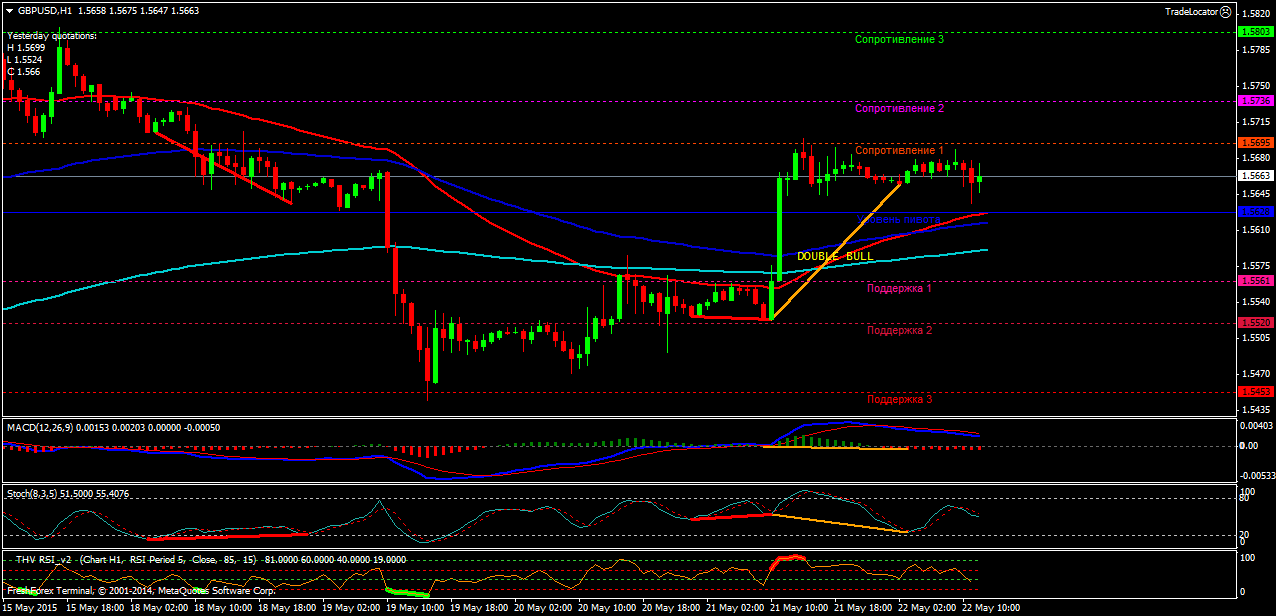
Task: Select the Сопротивление 1 label
Action: 900,150
